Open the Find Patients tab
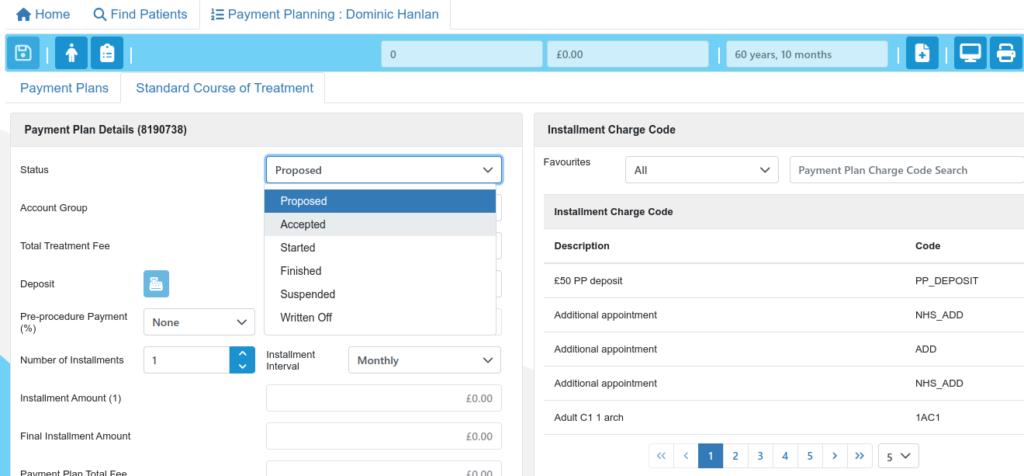Screen dimensions: 1024x476 tap(140, 15)
